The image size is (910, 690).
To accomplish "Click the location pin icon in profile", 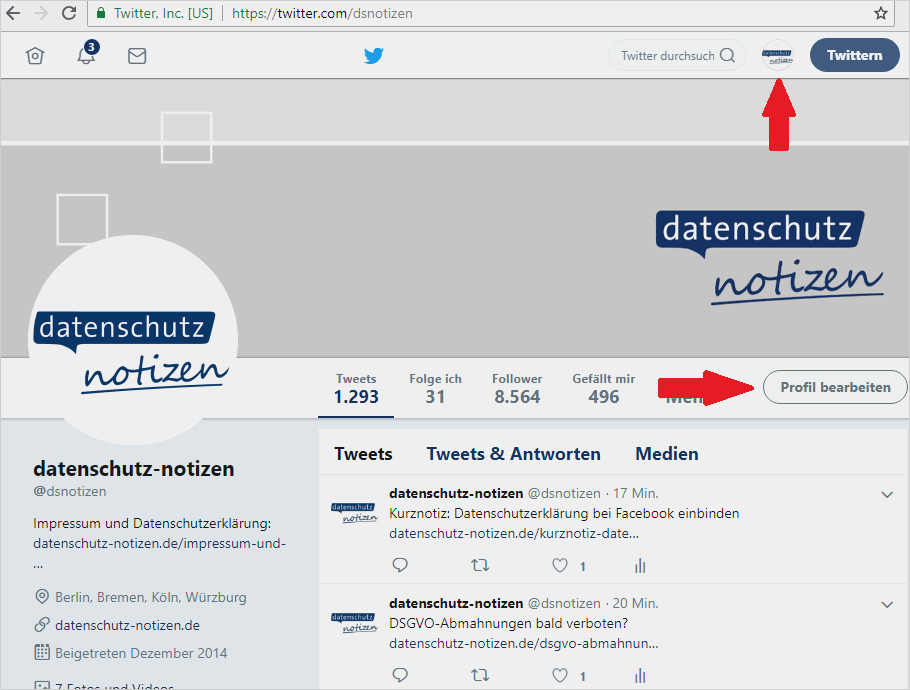I will tap(42, 597).
